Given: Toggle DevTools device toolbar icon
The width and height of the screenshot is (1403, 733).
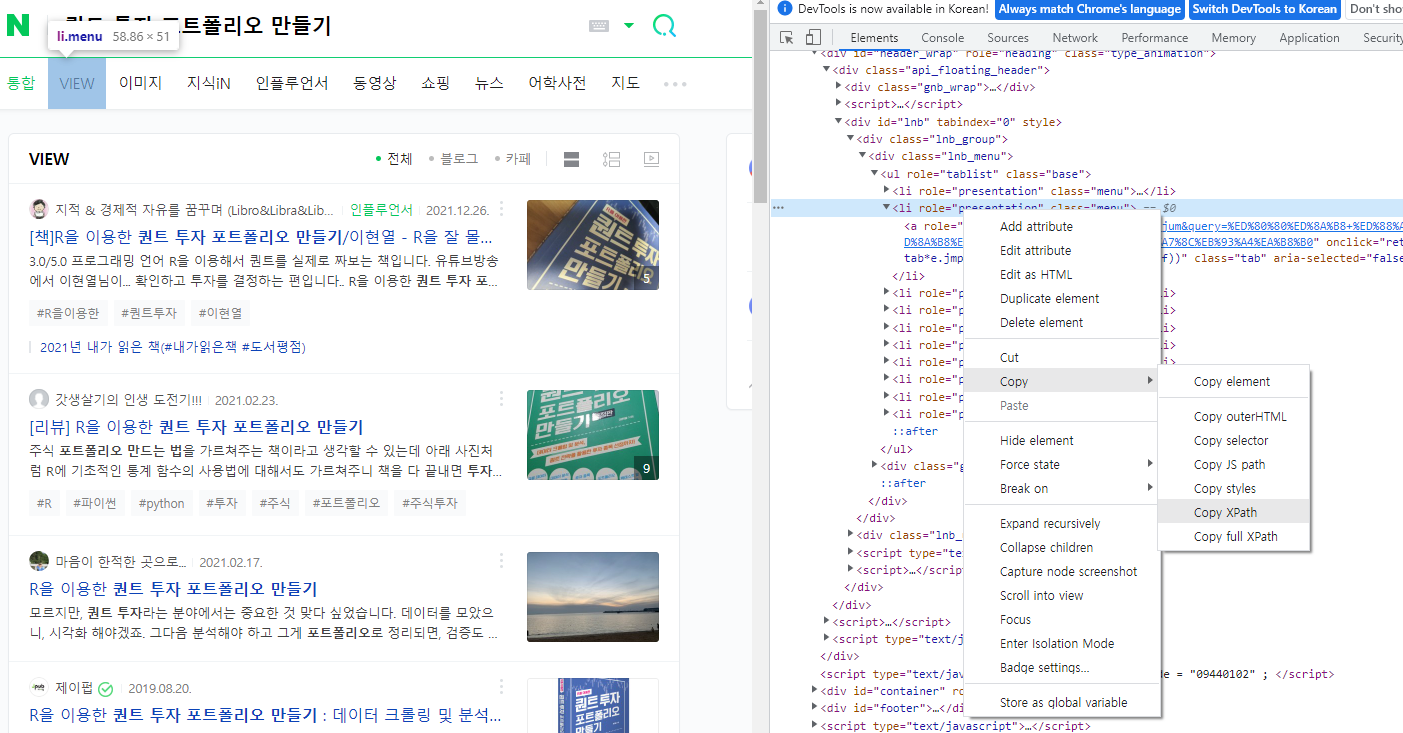Looking at the screenshot, I should pos(813,38).
